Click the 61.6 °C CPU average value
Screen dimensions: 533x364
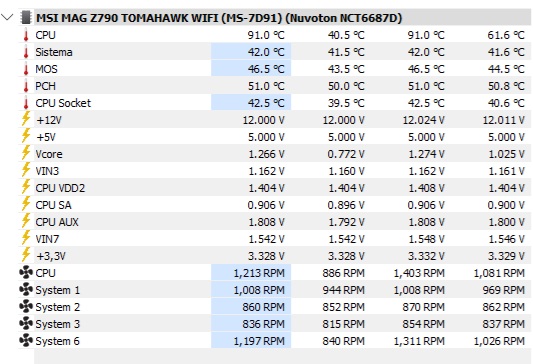tap(506, 35)
